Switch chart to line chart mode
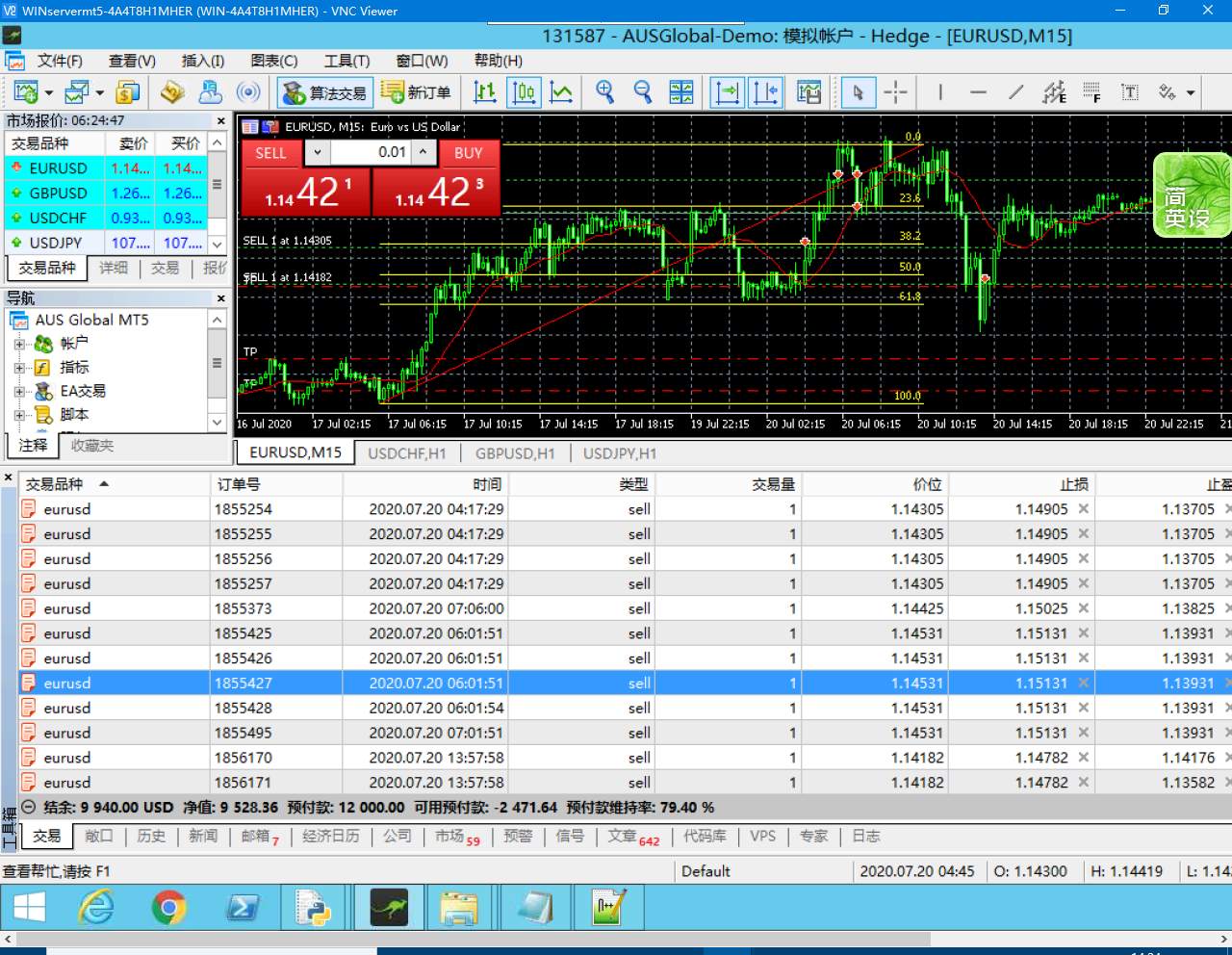This screenshot has width=1232, height=955. [x=561, y=92]
